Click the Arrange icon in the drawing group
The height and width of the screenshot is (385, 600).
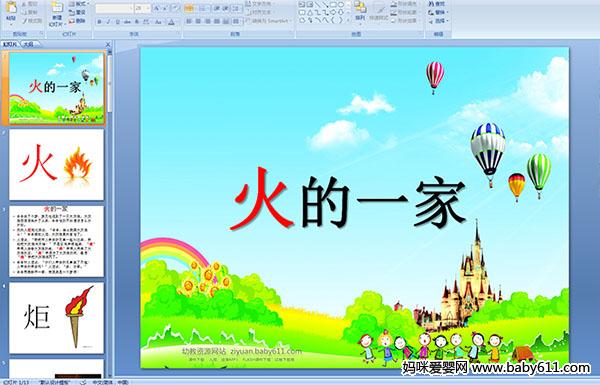pyautogui.click(x=360, y=11)
